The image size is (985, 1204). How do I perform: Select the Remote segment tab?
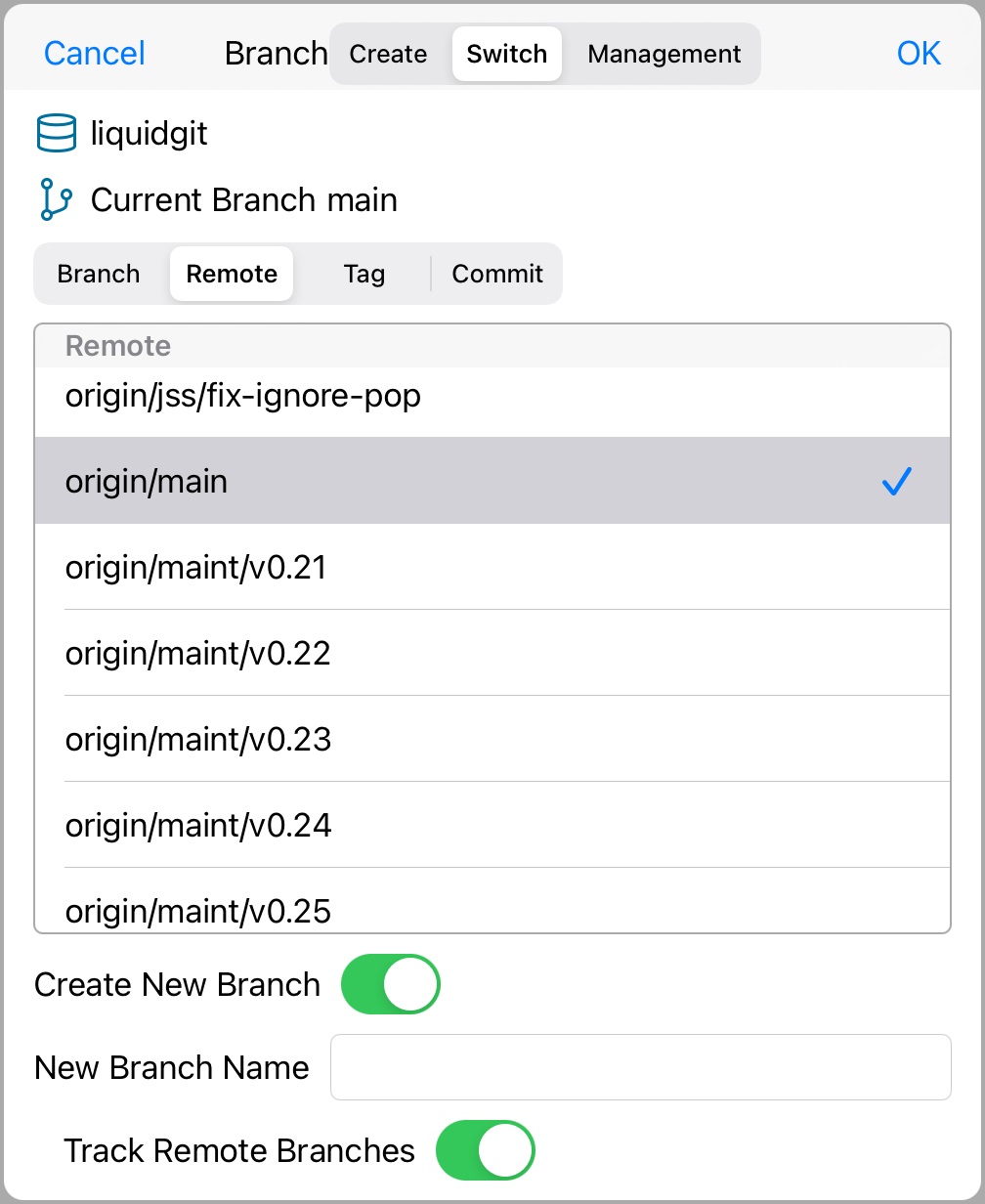[232, 274]
